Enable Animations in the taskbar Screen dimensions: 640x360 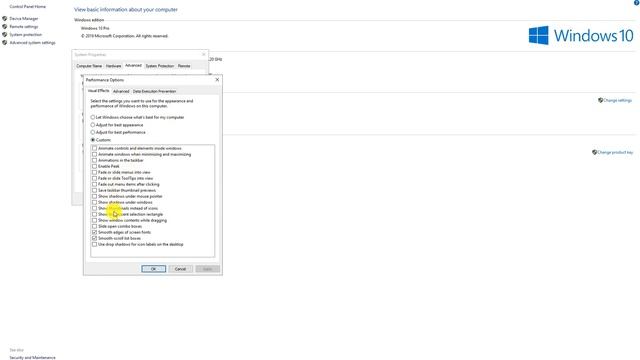pyautogui.click(x=94, y=160)
